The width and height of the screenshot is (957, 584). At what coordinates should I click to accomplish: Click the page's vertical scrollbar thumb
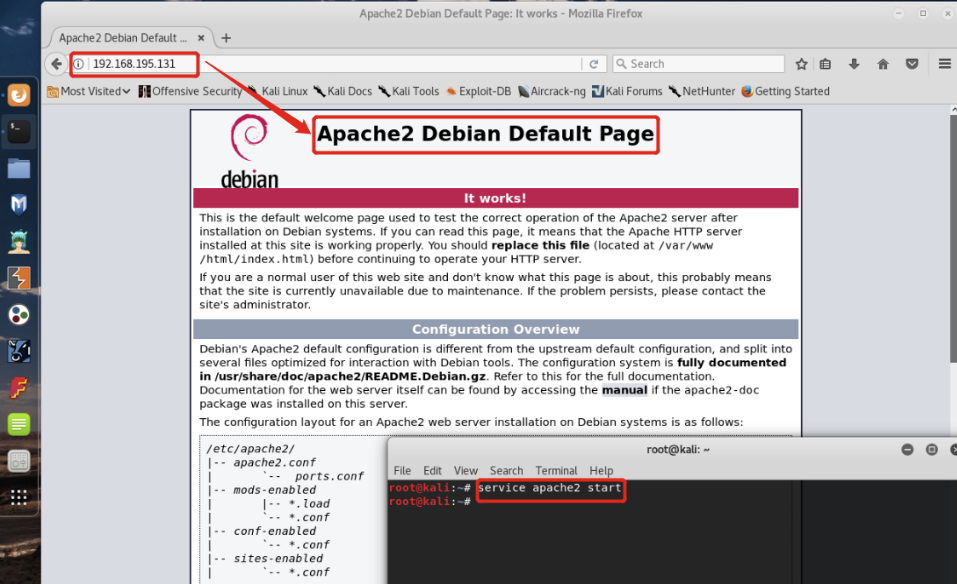tap(953, 238)
